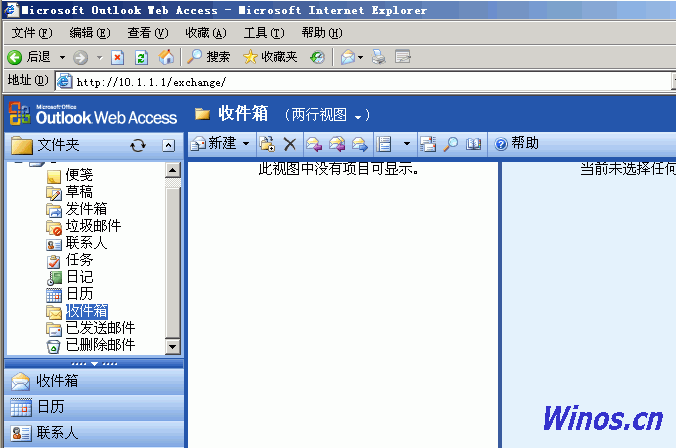
Task: Click the delete (X) icon in OWA toolbar
Action: (x=290, y=144)
